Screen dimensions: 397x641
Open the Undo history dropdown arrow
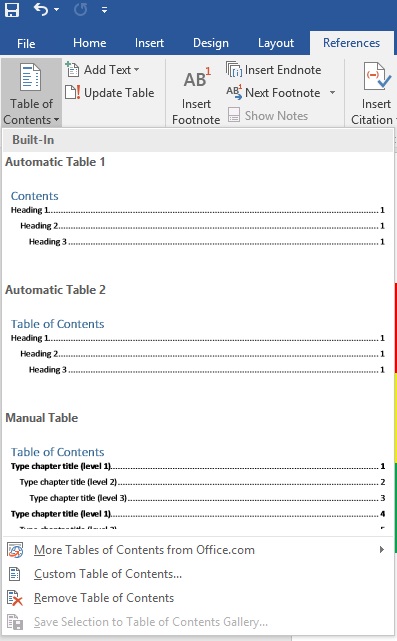(56, 10)
